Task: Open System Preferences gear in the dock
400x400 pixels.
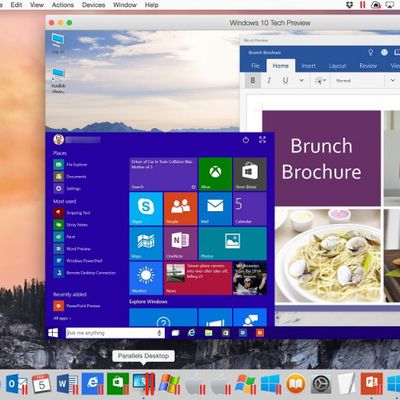Action: pos(321,384)
